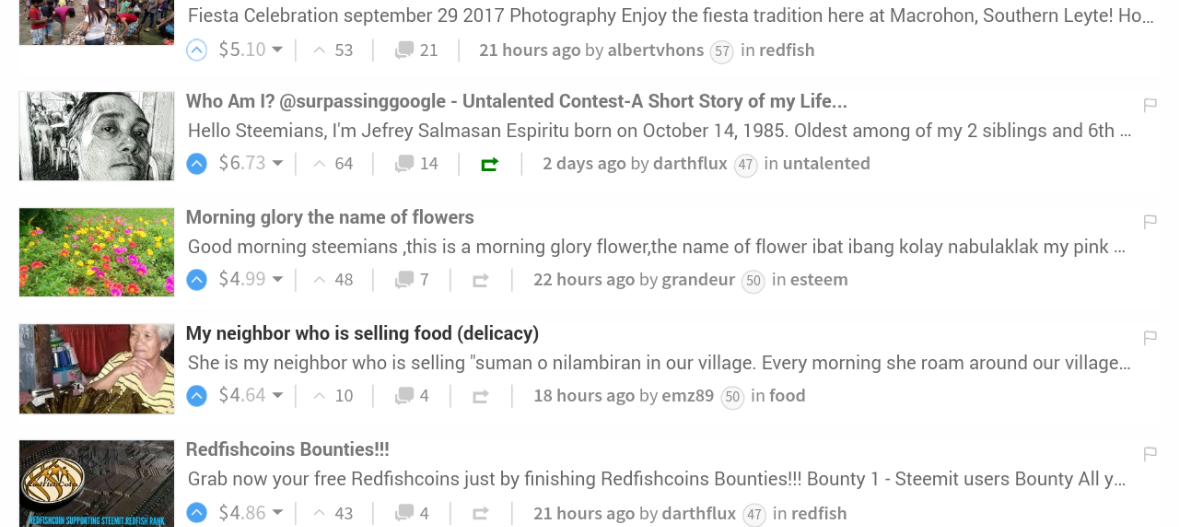Flag the Morning glory post
Image resolution: width=1179 pixels, height=527 pixels.
(1149, 221)
